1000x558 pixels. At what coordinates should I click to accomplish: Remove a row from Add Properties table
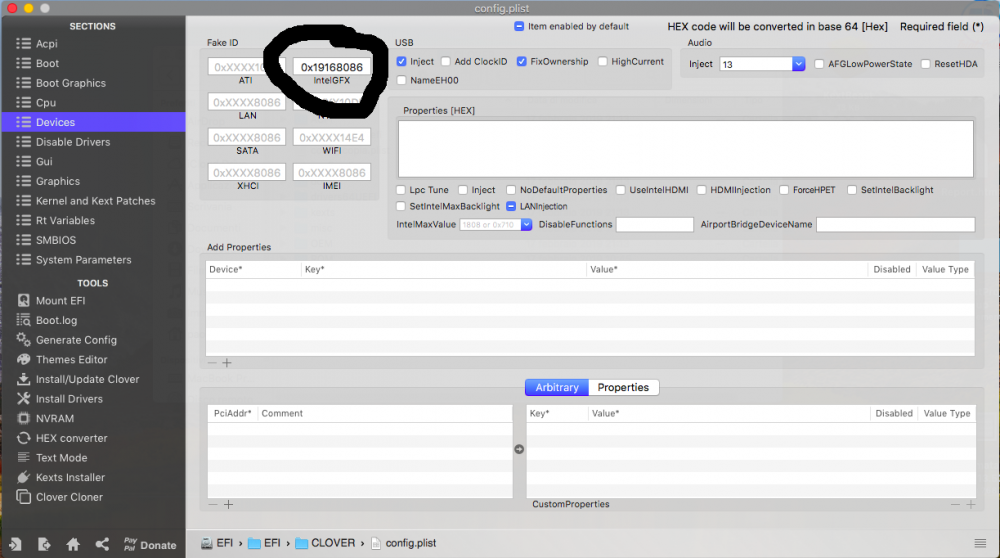pyautogui.click(x=212, y=363)
